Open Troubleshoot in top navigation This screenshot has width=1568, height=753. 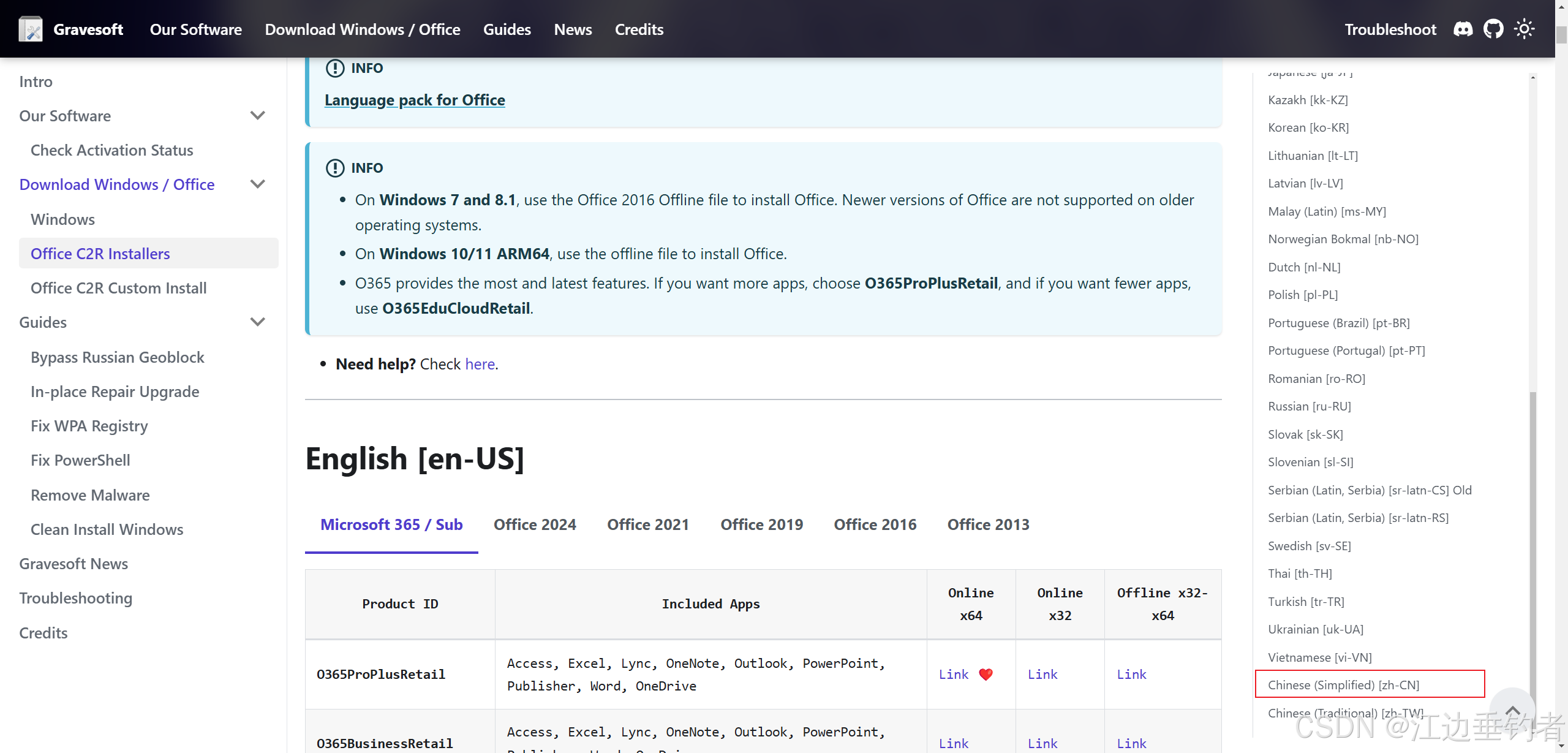click(x=1390, y=29)
